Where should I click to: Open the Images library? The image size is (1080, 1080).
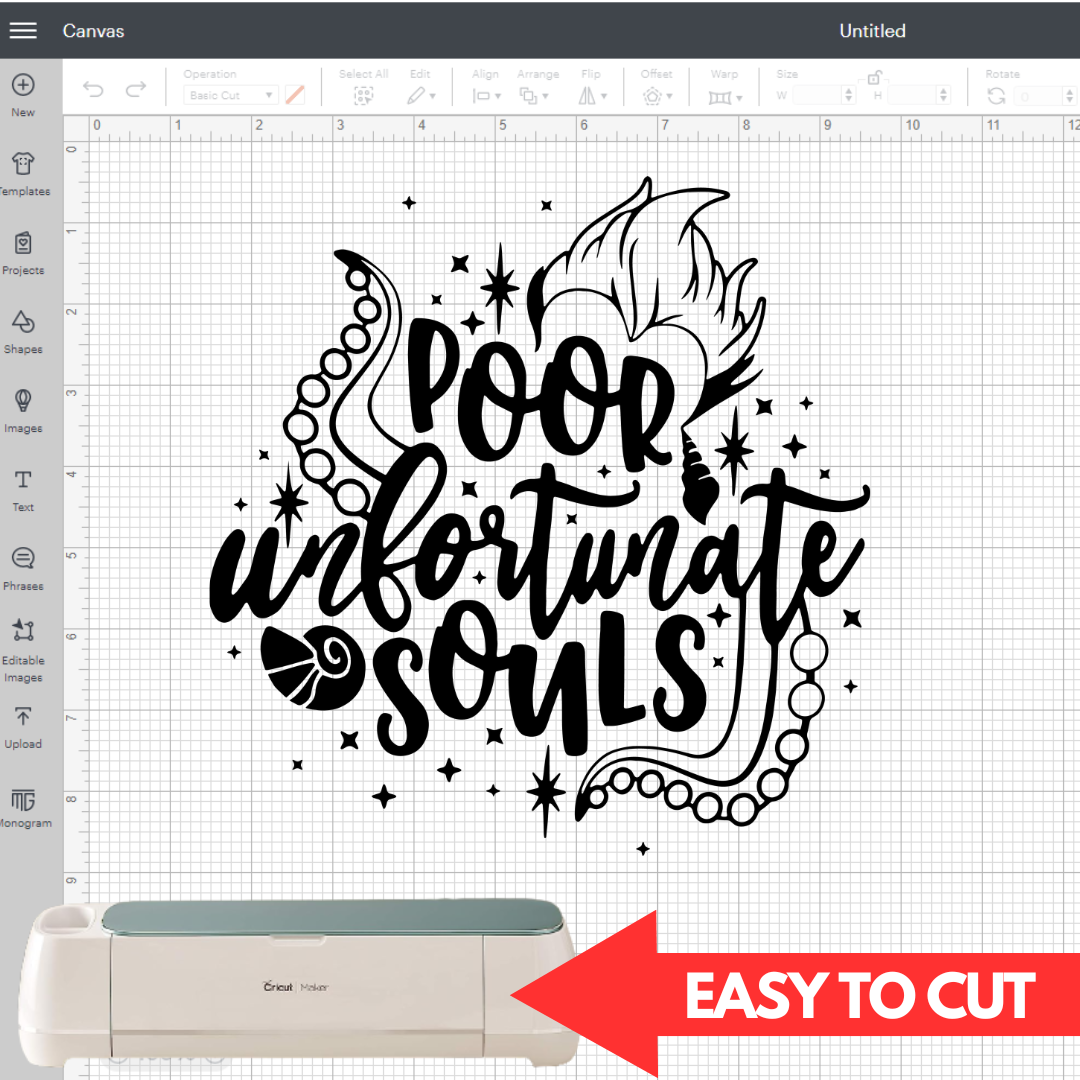tap(23, 411)
